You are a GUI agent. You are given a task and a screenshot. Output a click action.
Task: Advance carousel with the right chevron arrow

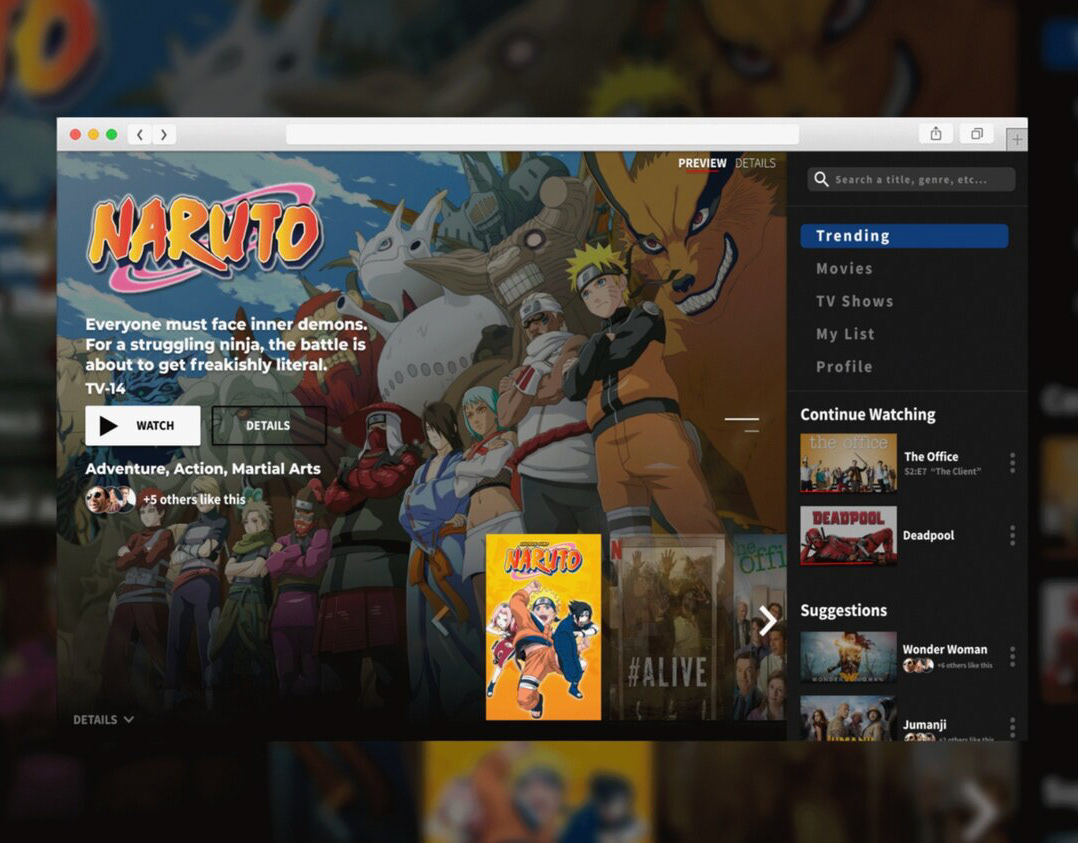click(x=767, y=621)
